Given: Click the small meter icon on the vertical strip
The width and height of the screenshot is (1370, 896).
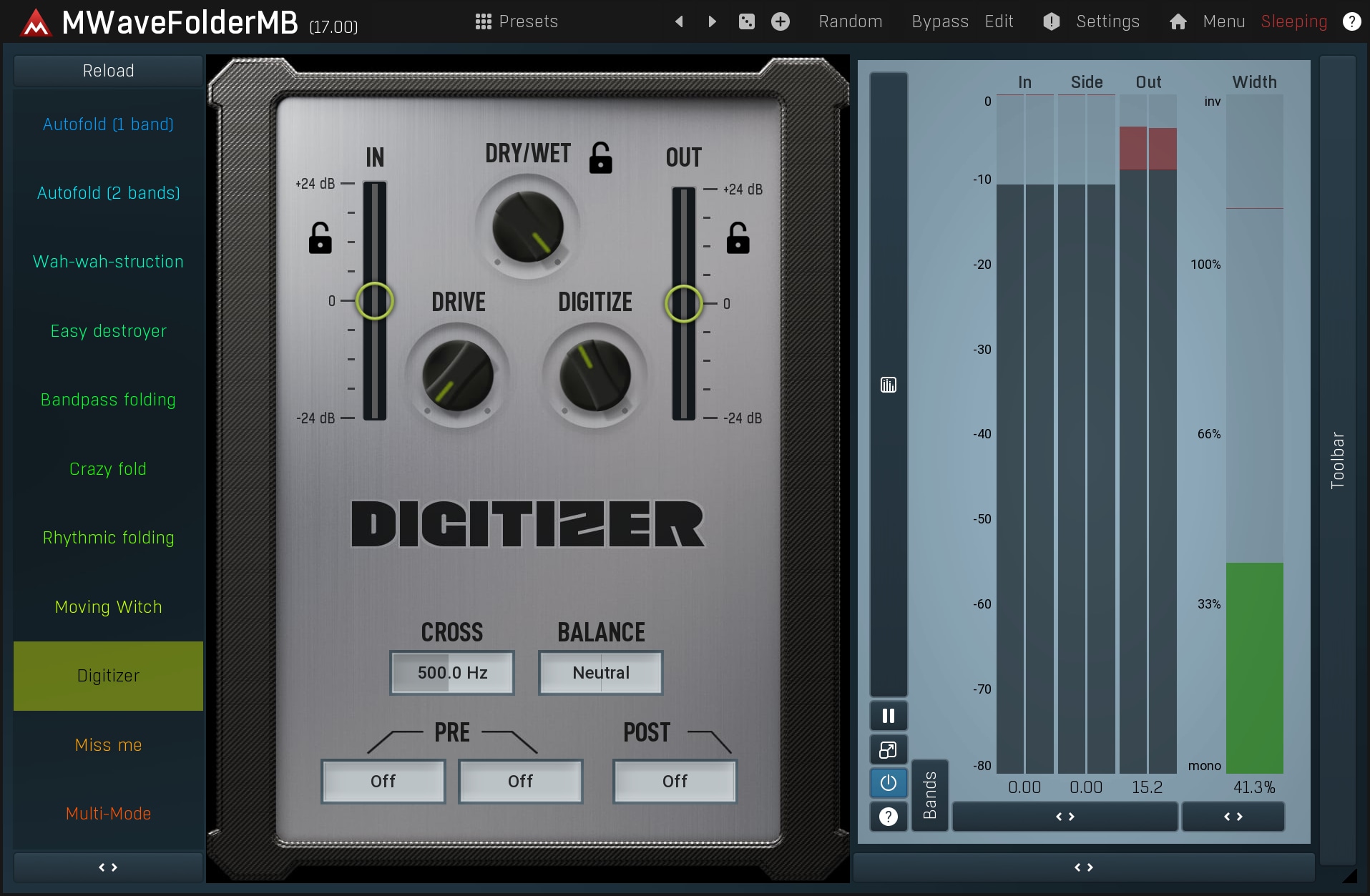Looking at the screenshot, I should 889,385.
